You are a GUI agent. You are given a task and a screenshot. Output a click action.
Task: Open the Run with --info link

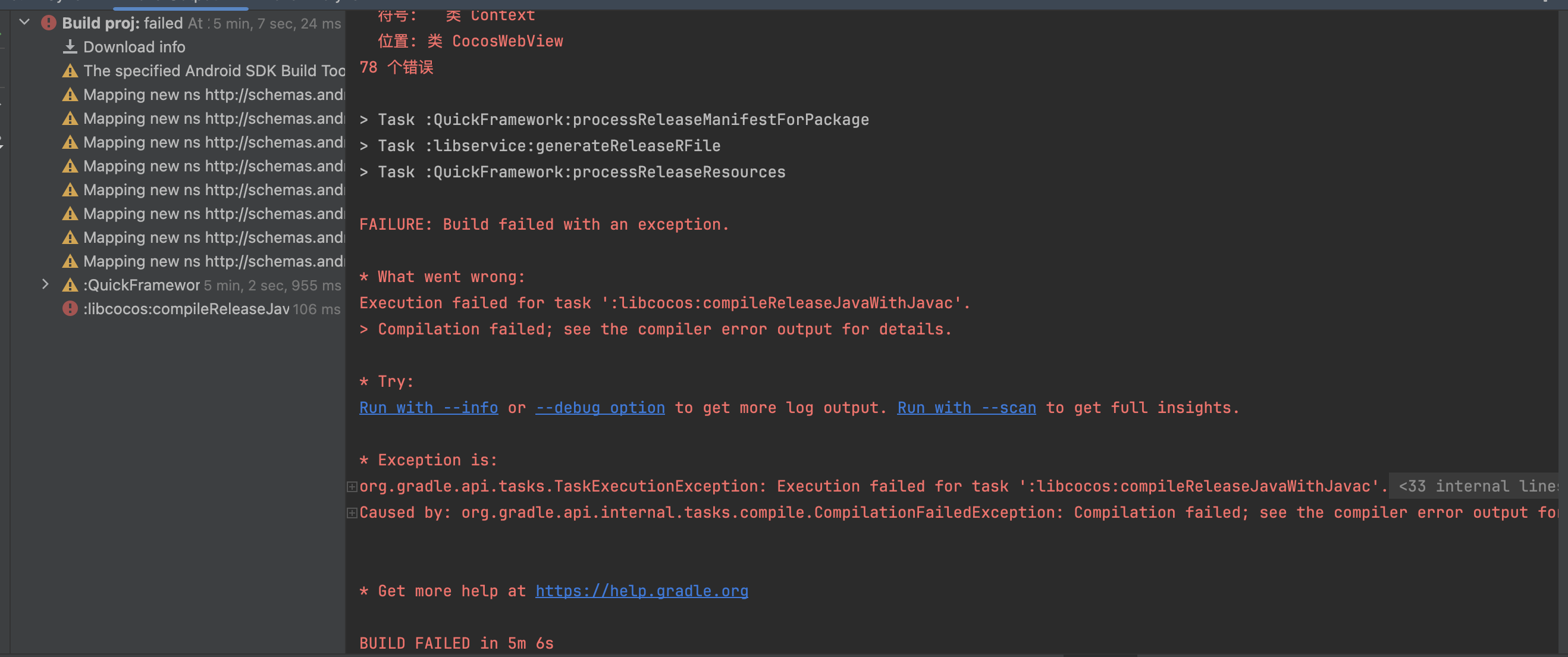(428, 408)
